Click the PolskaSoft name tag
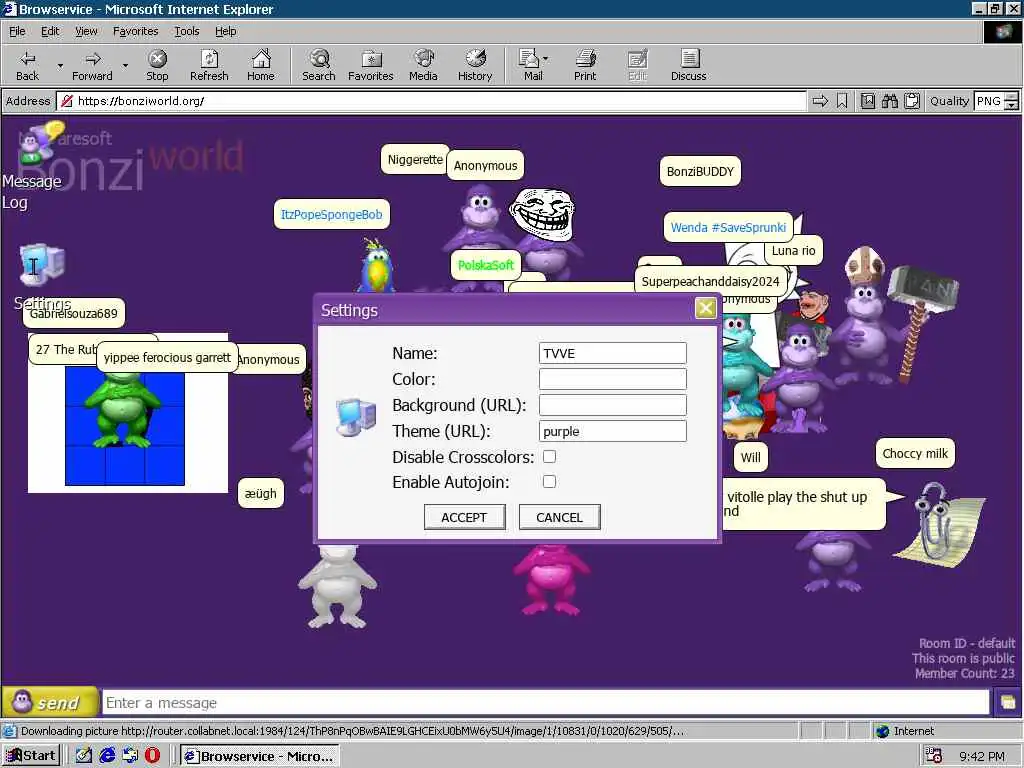 coord(486,265)
